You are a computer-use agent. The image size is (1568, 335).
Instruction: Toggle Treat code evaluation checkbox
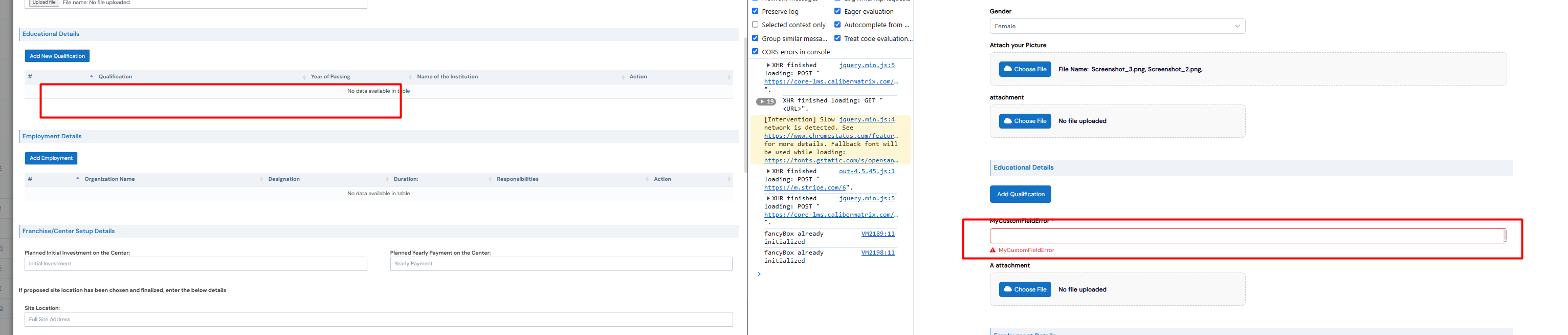click(x=837, y=38)
